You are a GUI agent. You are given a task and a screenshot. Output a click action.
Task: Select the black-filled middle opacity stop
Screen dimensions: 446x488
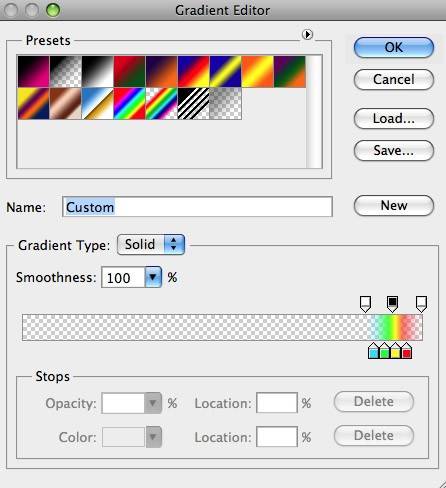(x=392, y=304)
